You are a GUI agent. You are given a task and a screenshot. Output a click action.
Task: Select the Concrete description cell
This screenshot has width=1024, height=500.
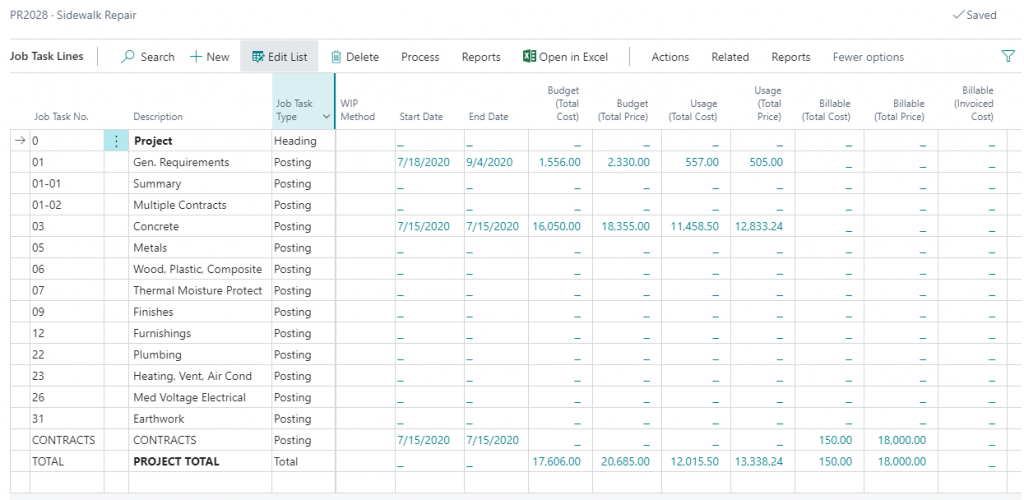tap(200, 227)
